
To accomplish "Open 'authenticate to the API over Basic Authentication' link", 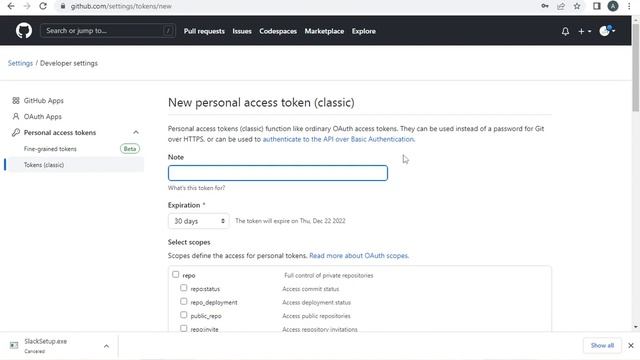I will coord(338,139).
